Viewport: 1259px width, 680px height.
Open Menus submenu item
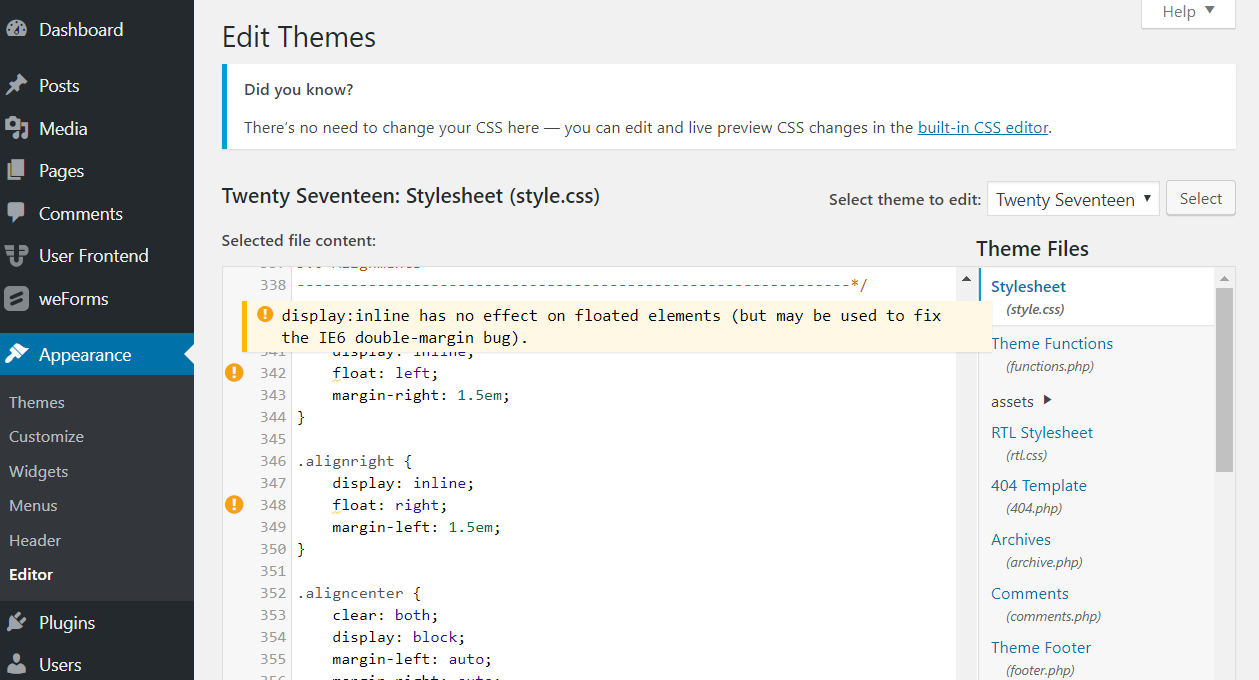pos(33,506)
